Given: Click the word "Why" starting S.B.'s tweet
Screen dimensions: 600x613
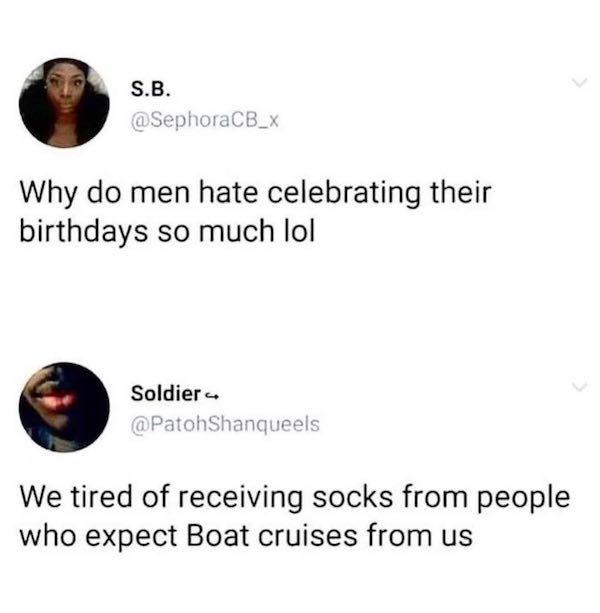Looking at the screenshot, I should pyautogui.click(x=49, y=194).
